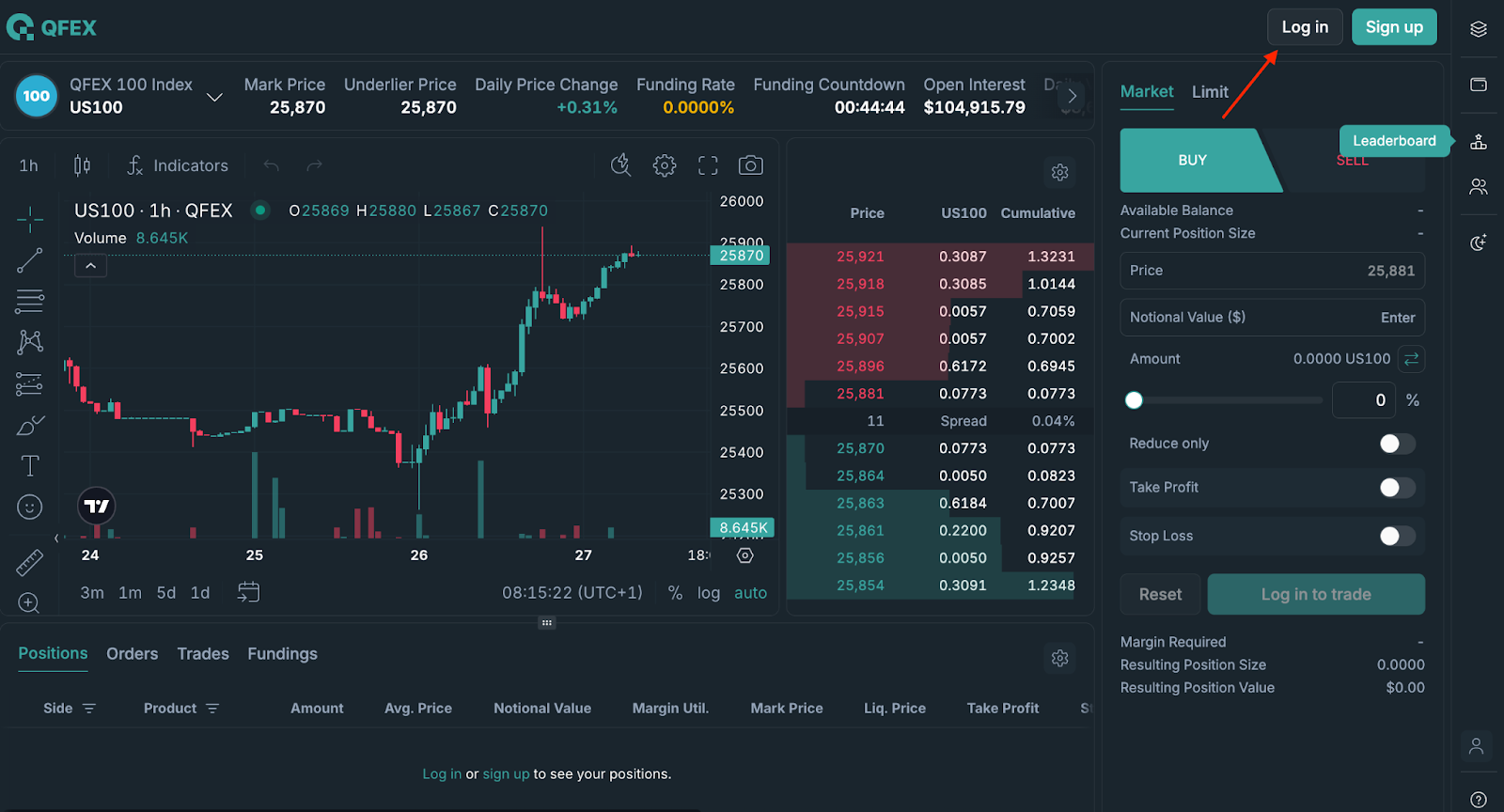The image size is (1504, 812).
Task: Open the Fundings tab
Action: [282, 654]
